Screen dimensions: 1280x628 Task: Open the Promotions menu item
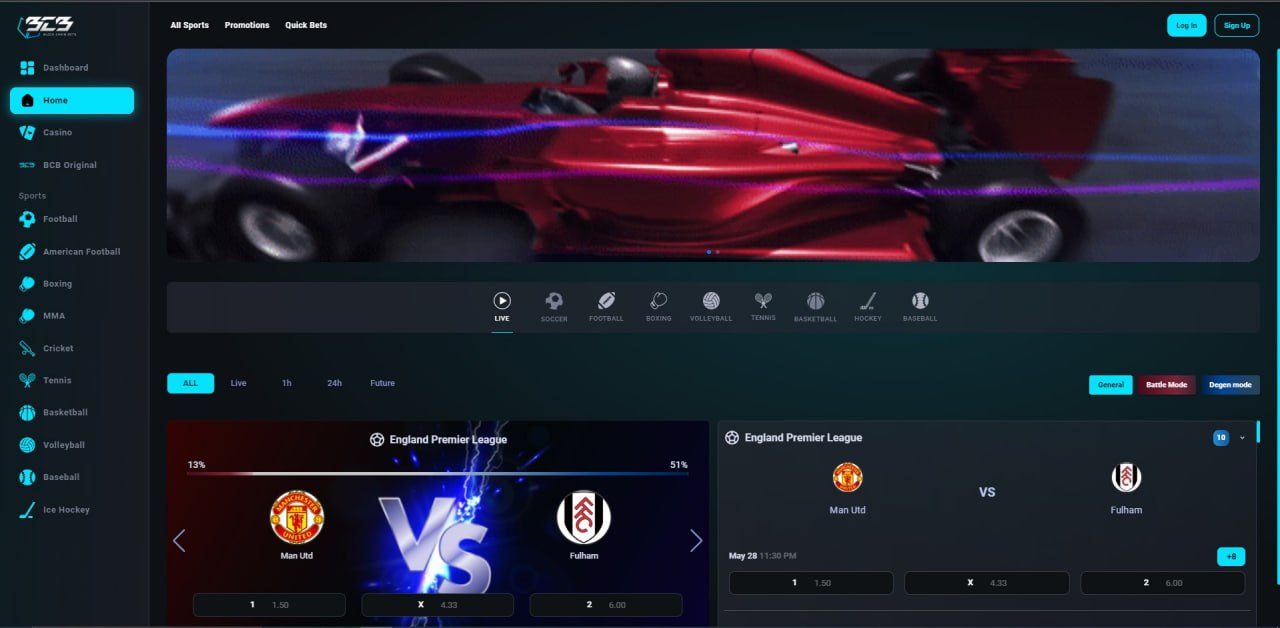[x=247, y=25]
